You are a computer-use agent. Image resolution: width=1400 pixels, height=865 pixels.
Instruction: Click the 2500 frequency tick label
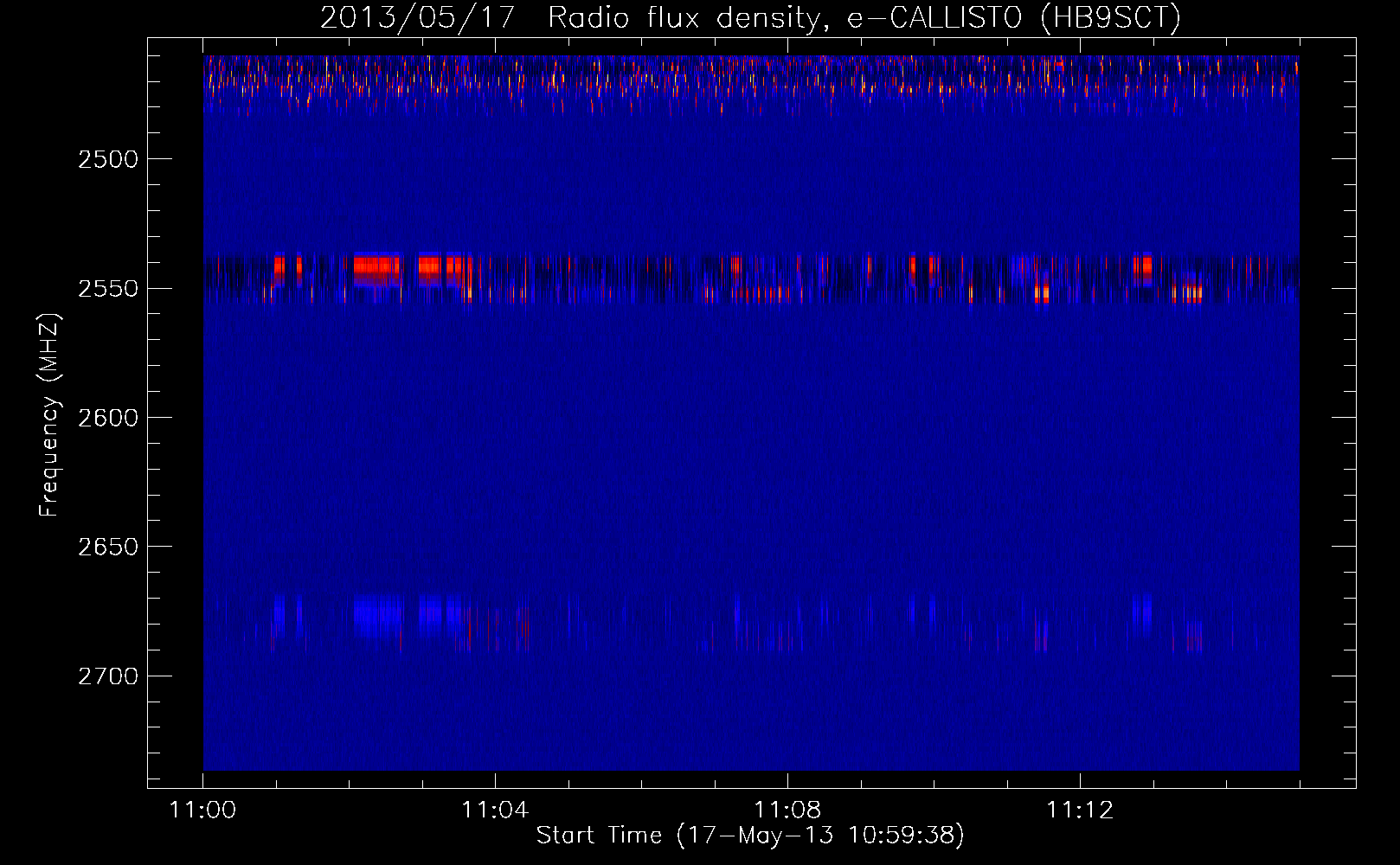[x=108, y=159]
